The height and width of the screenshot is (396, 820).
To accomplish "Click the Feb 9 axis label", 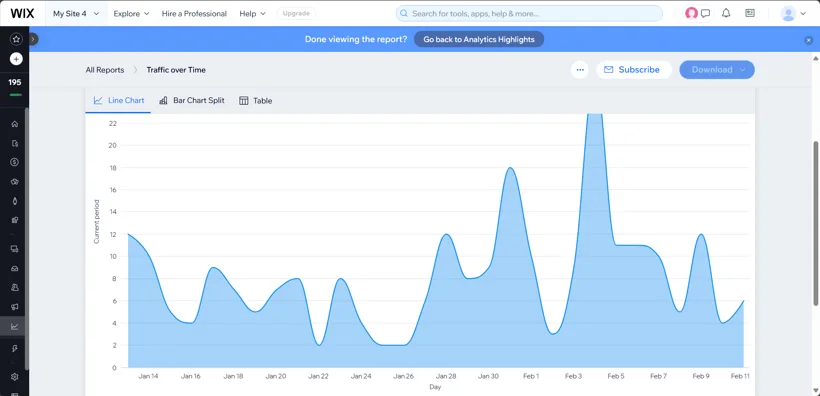I will [x=701, y=376].
